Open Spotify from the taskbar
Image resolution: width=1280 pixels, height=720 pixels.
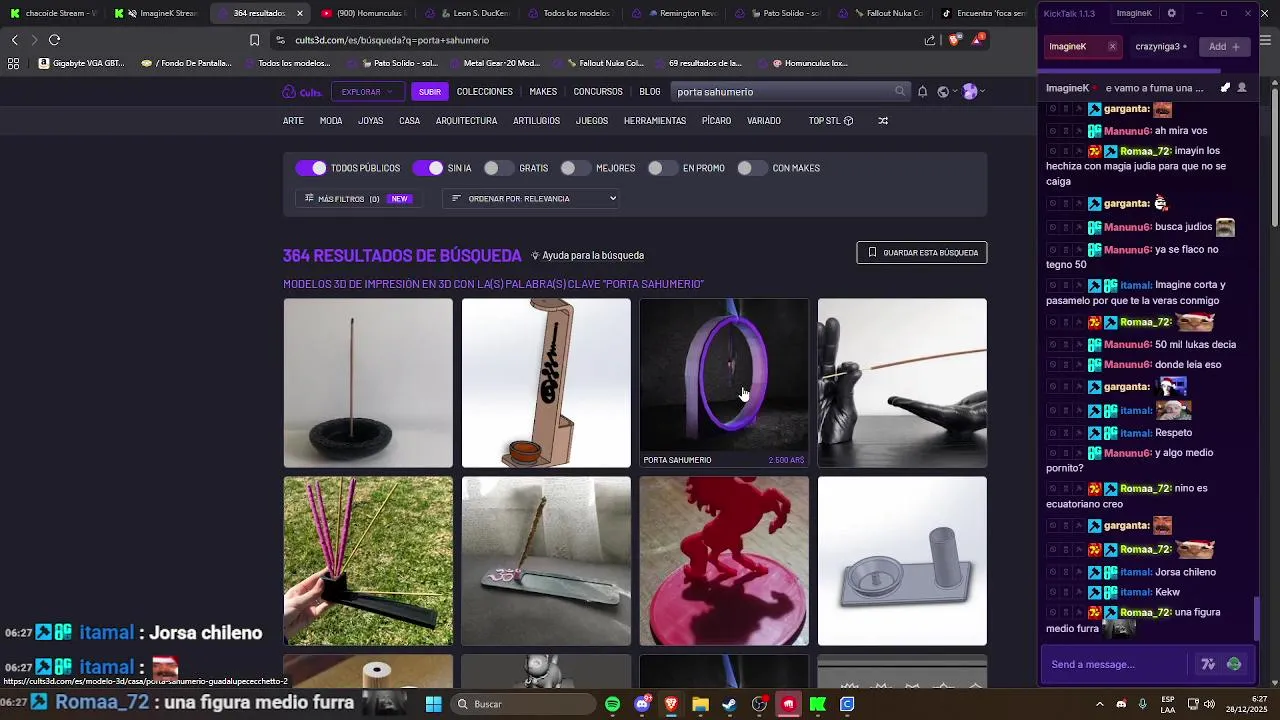pyautogui.click(x=613, y=704)
